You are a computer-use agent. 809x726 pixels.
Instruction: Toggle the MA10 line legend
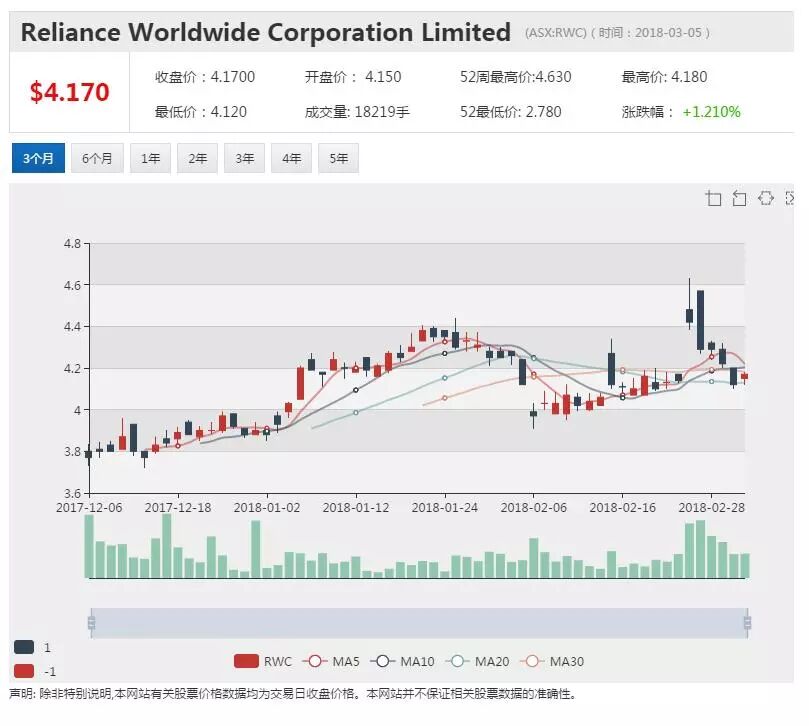point(402,661)
